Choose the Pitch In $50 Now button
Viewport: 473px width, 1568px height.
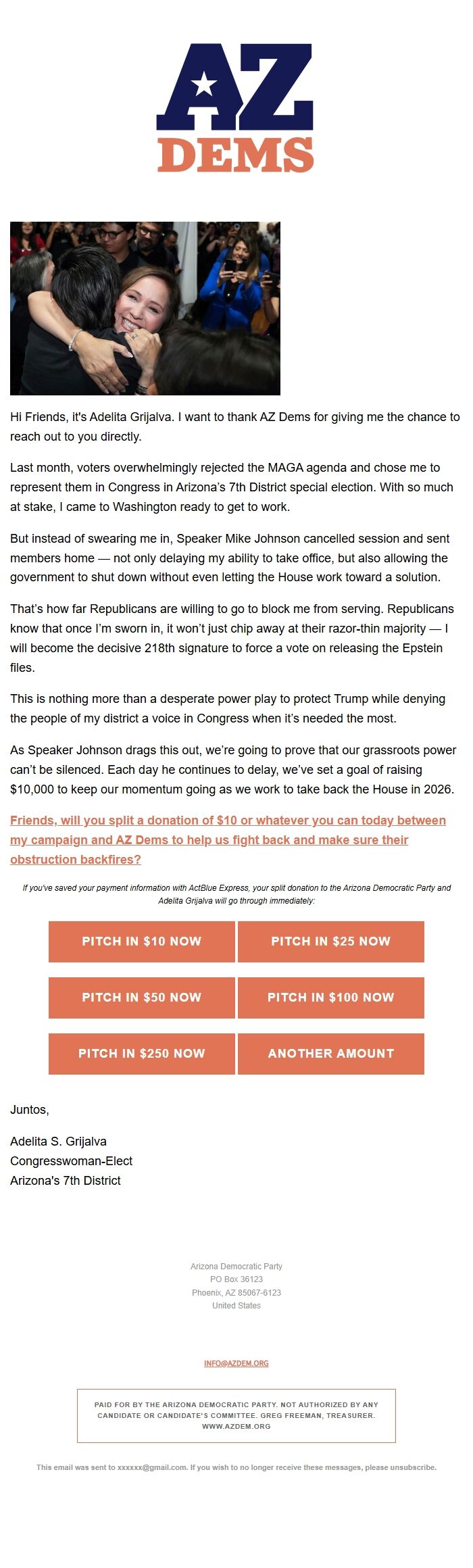point(142,998)
